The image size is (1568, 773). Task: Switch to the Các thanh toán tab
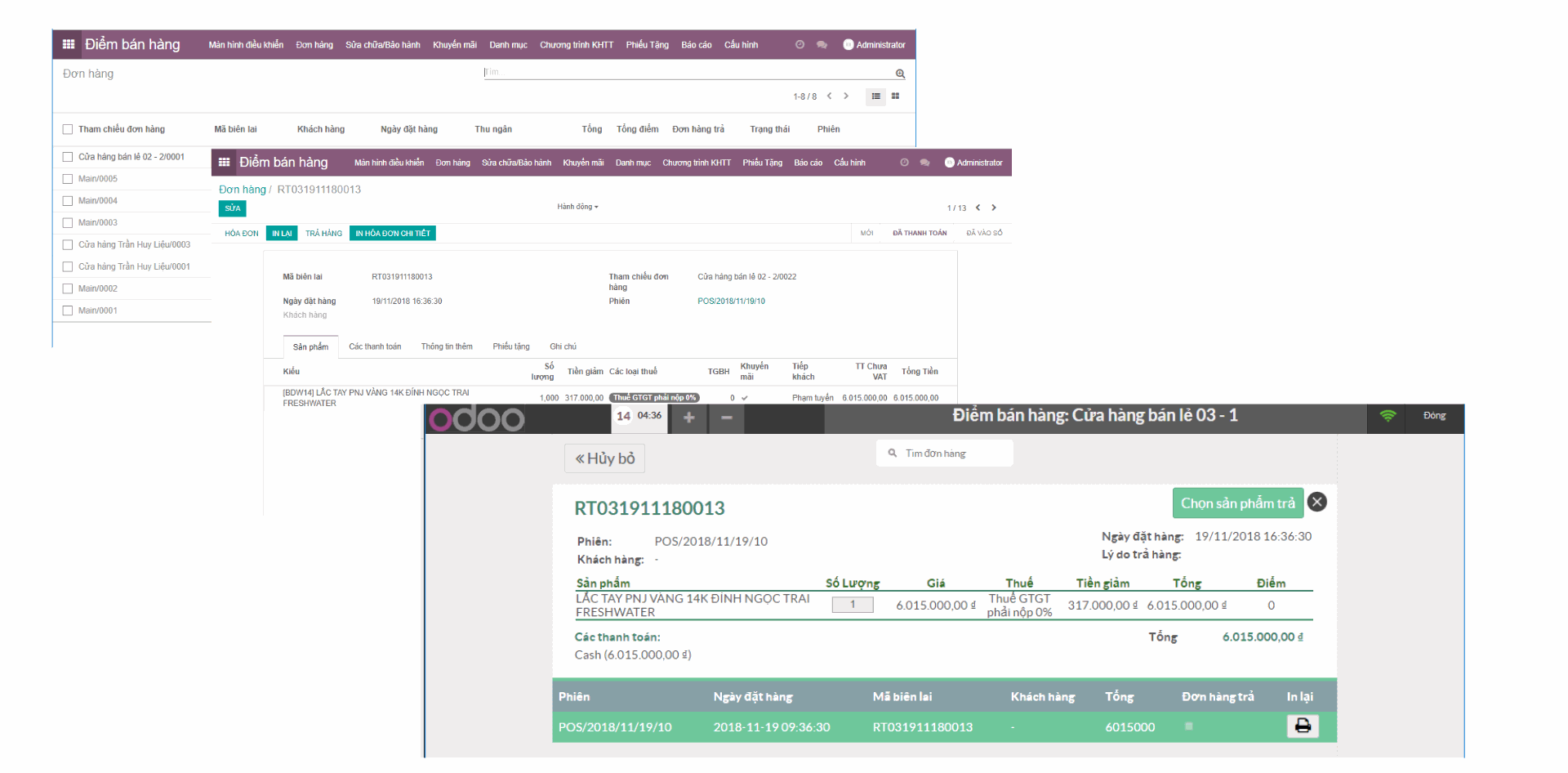point(375,346)
